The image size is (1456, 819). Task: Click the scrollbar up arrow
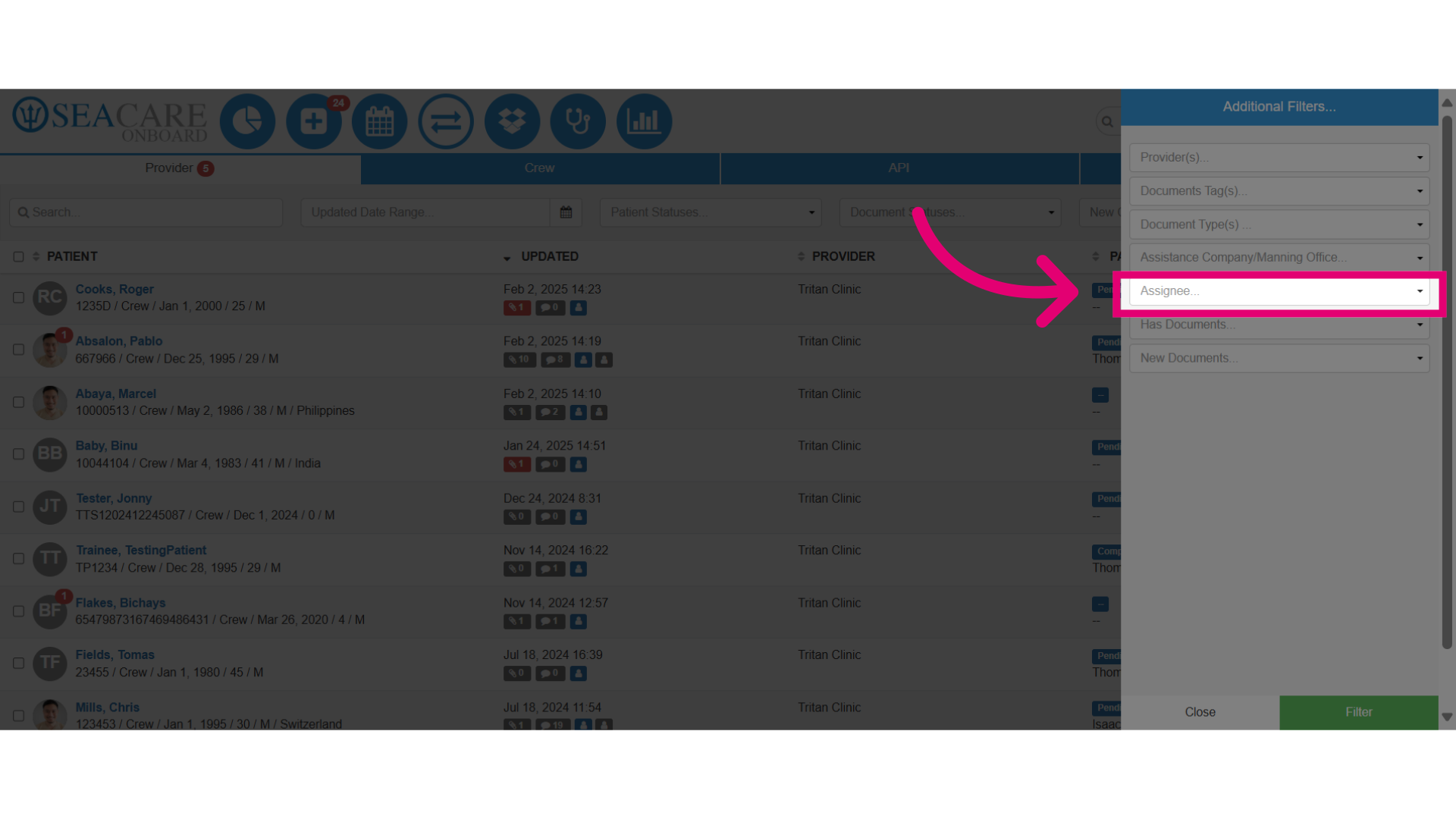1447,102
